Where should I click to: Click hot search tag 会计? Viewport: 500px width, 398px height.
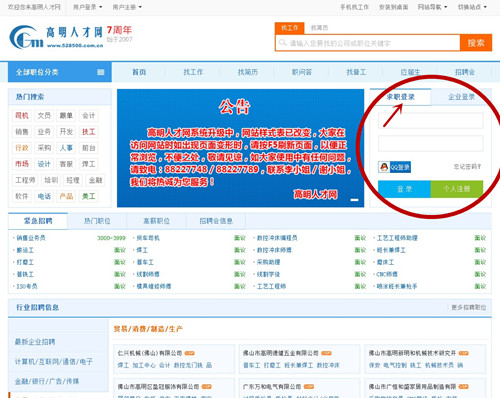pos(89,116)
